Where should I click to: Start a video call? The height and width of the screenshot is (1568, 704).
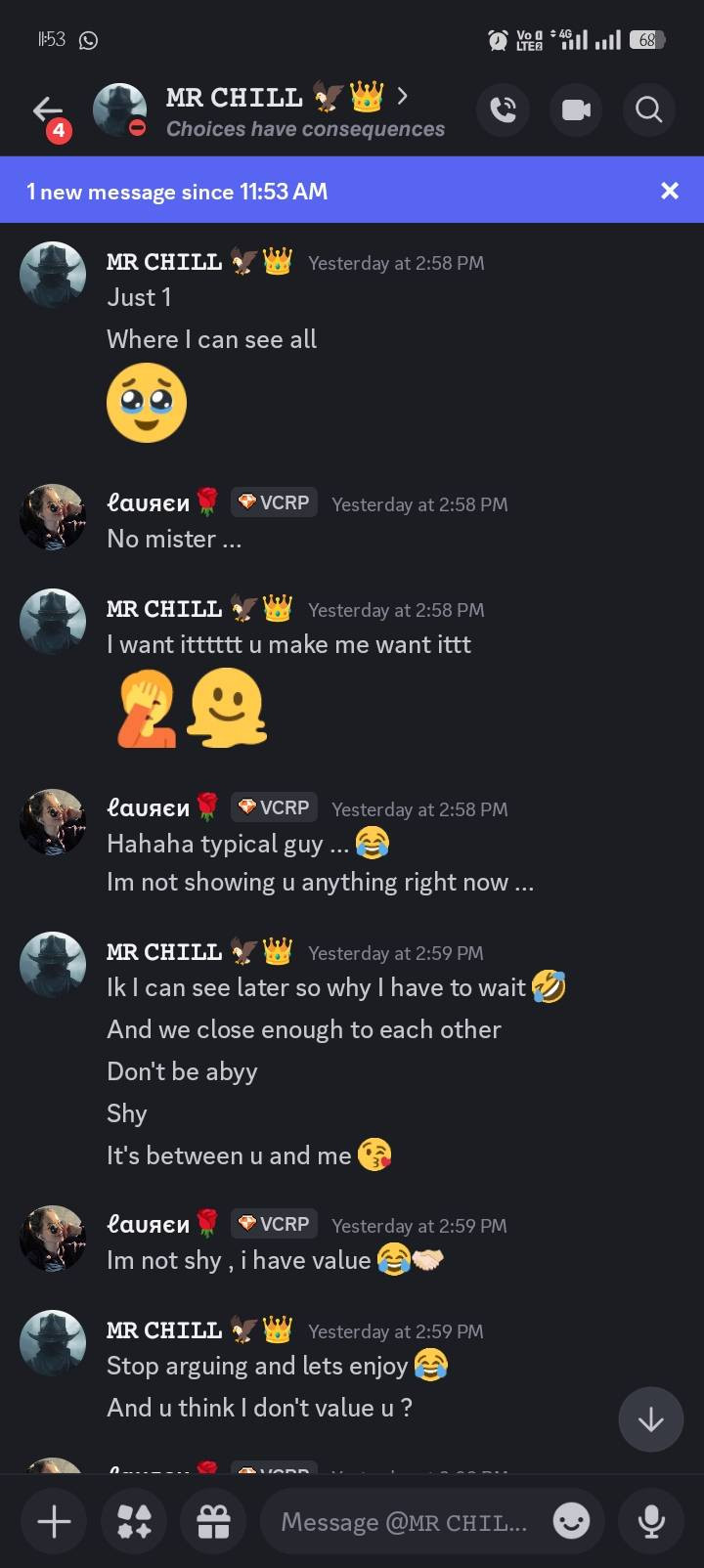[576, 109]
